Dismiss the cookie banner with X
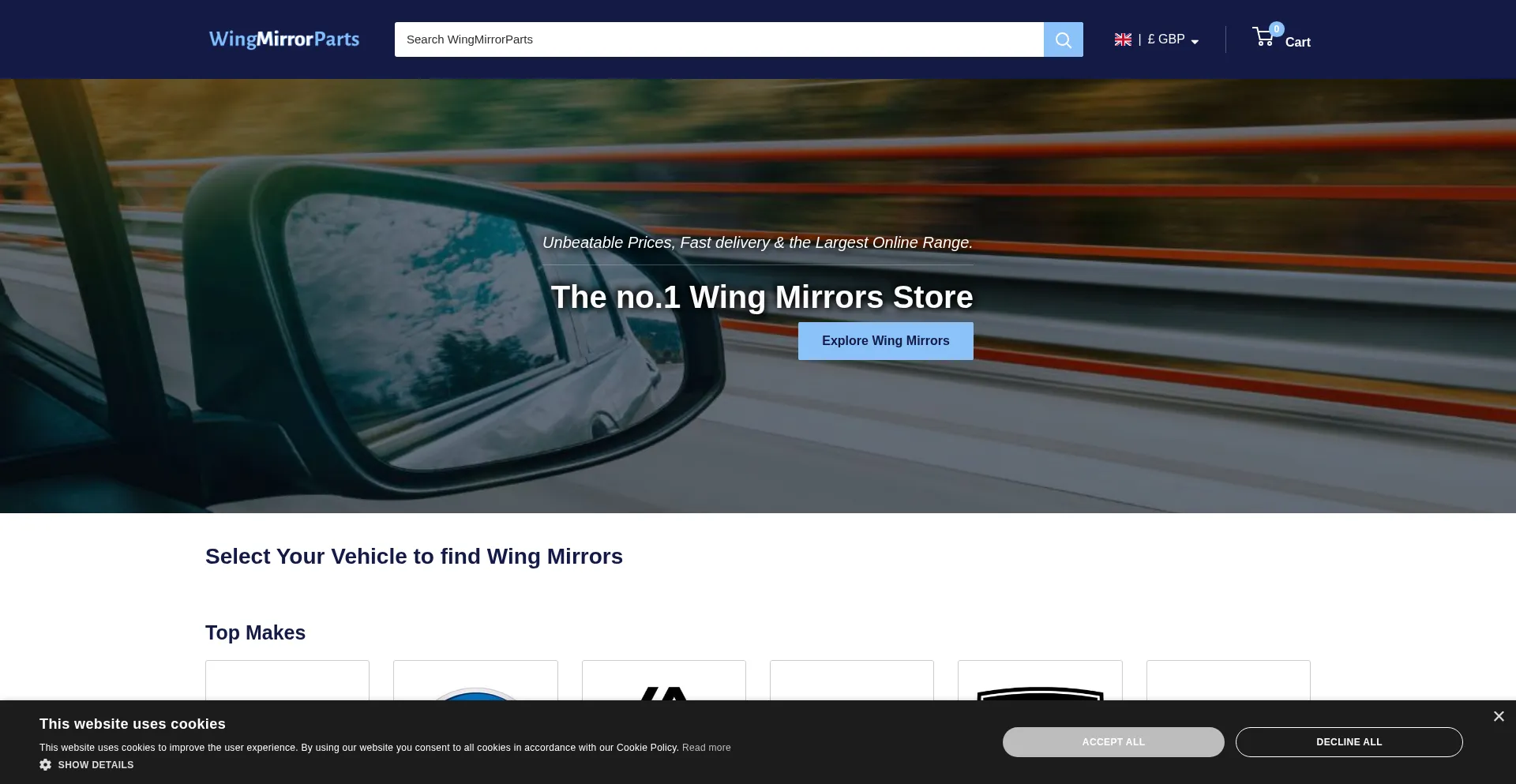 (x=1499, y=716)
